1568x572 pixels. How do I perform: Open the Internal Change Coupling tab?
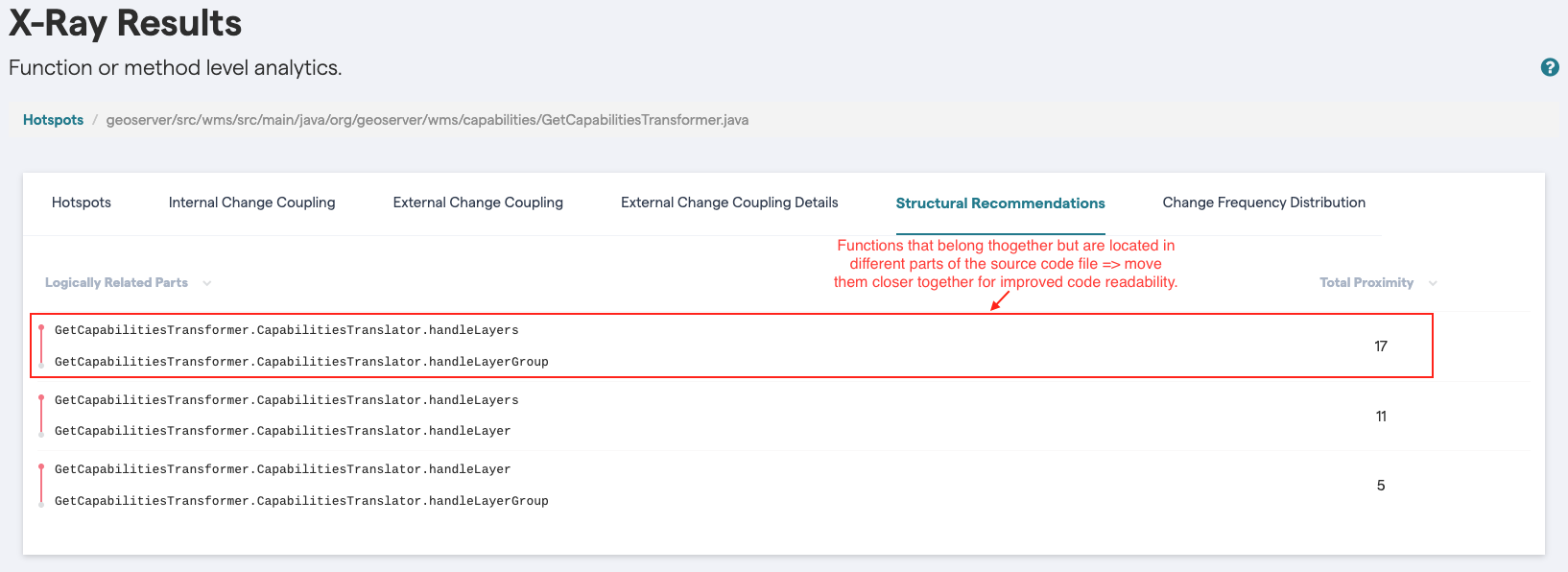(x=251, y=203)
